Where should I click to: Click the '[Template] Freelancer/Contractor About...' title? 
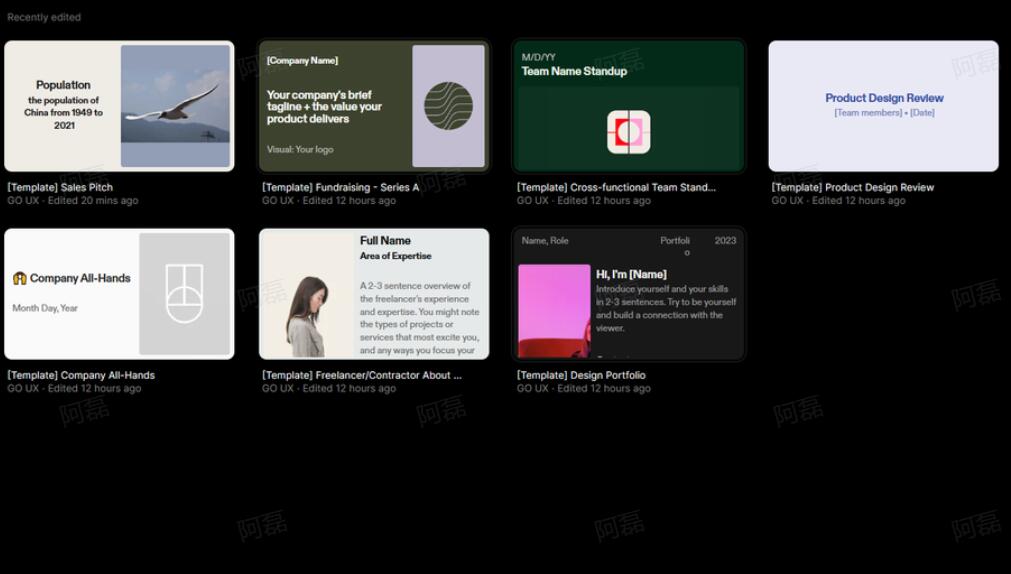click(x=362, y=375)
